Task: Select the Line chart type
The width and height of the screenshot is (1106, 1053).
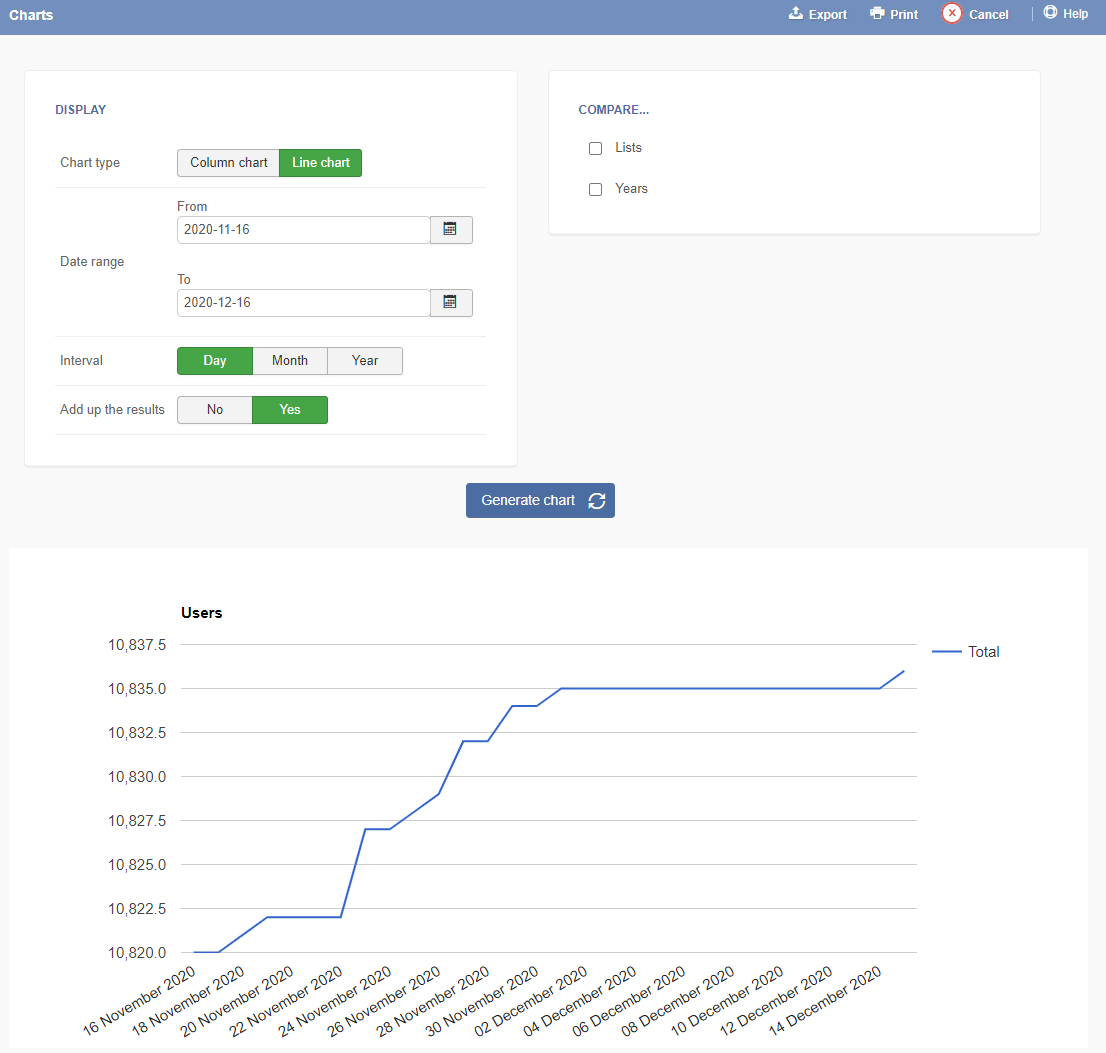Action: (321, 163)
